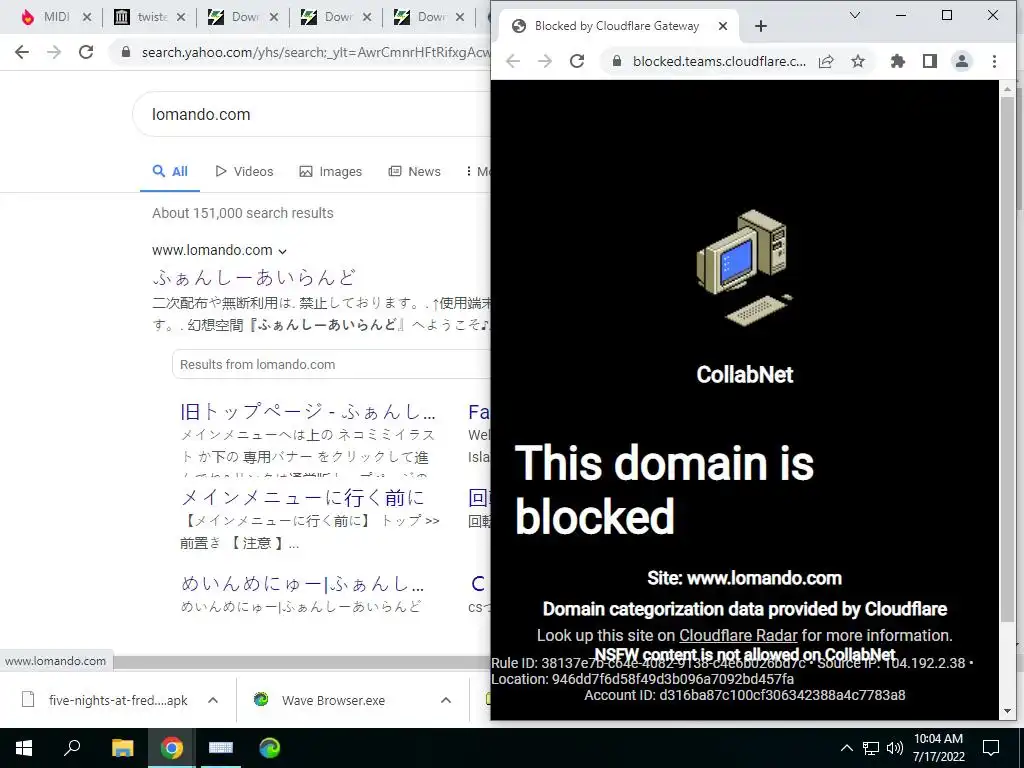Open the Chrome profile avatar
The width and height of the screenshot is (1024, 768).
point(962,61)
